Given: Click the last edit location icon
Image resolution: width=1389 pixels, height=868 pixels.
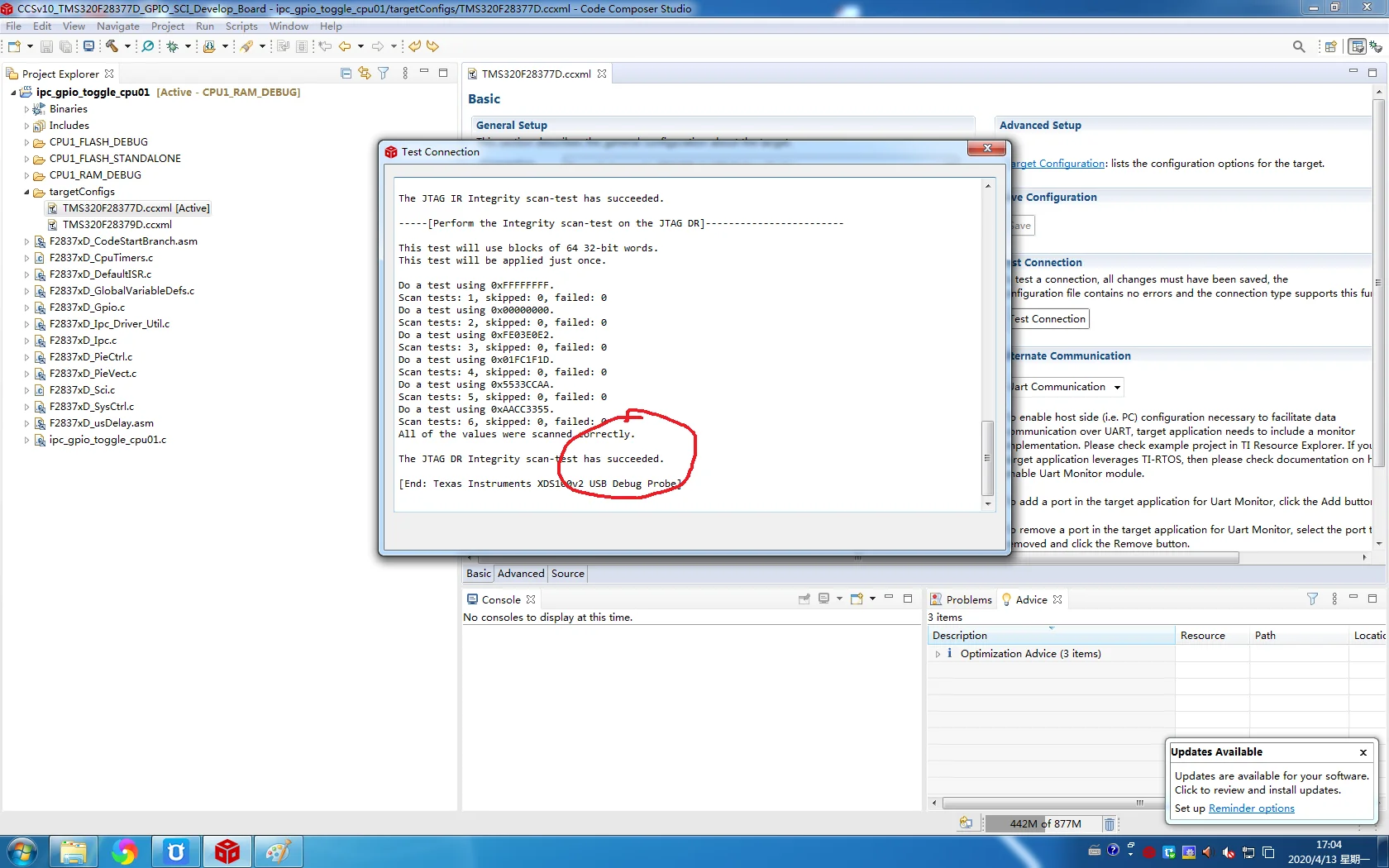Looking at the screenshot, I should pyautogui.click(x=326, y=46).
